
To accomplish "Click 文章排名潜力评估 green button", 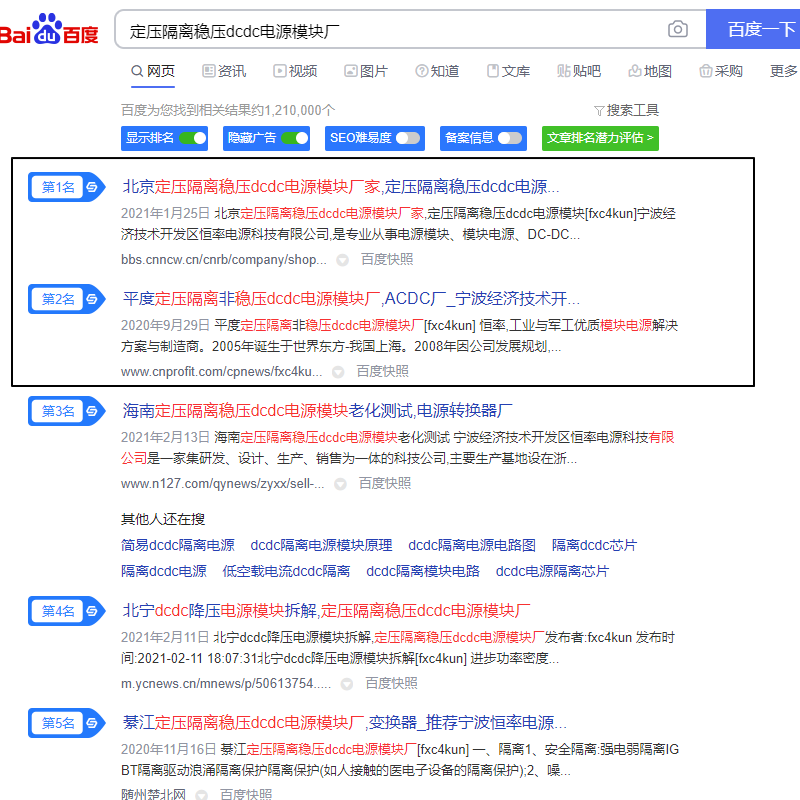I will click(600, 138).
